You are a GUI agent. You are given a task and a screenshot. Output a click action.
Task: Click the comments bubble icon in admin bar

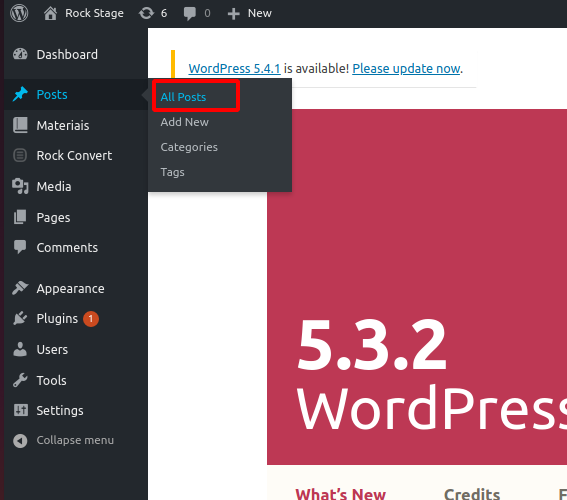coord(189,14)
